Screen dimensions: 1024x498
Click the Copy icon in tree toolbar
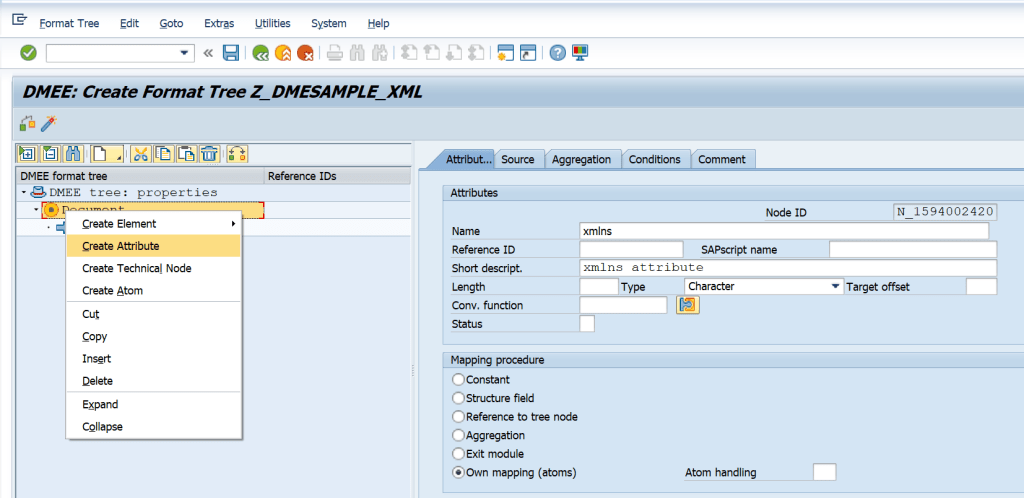[163, 154]
